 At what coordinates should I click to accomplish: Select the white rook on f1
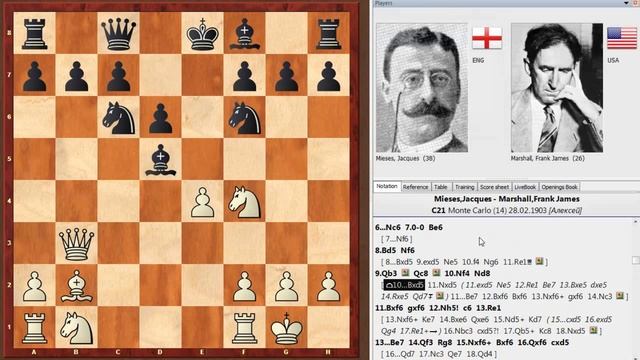(x=244, y=328)
